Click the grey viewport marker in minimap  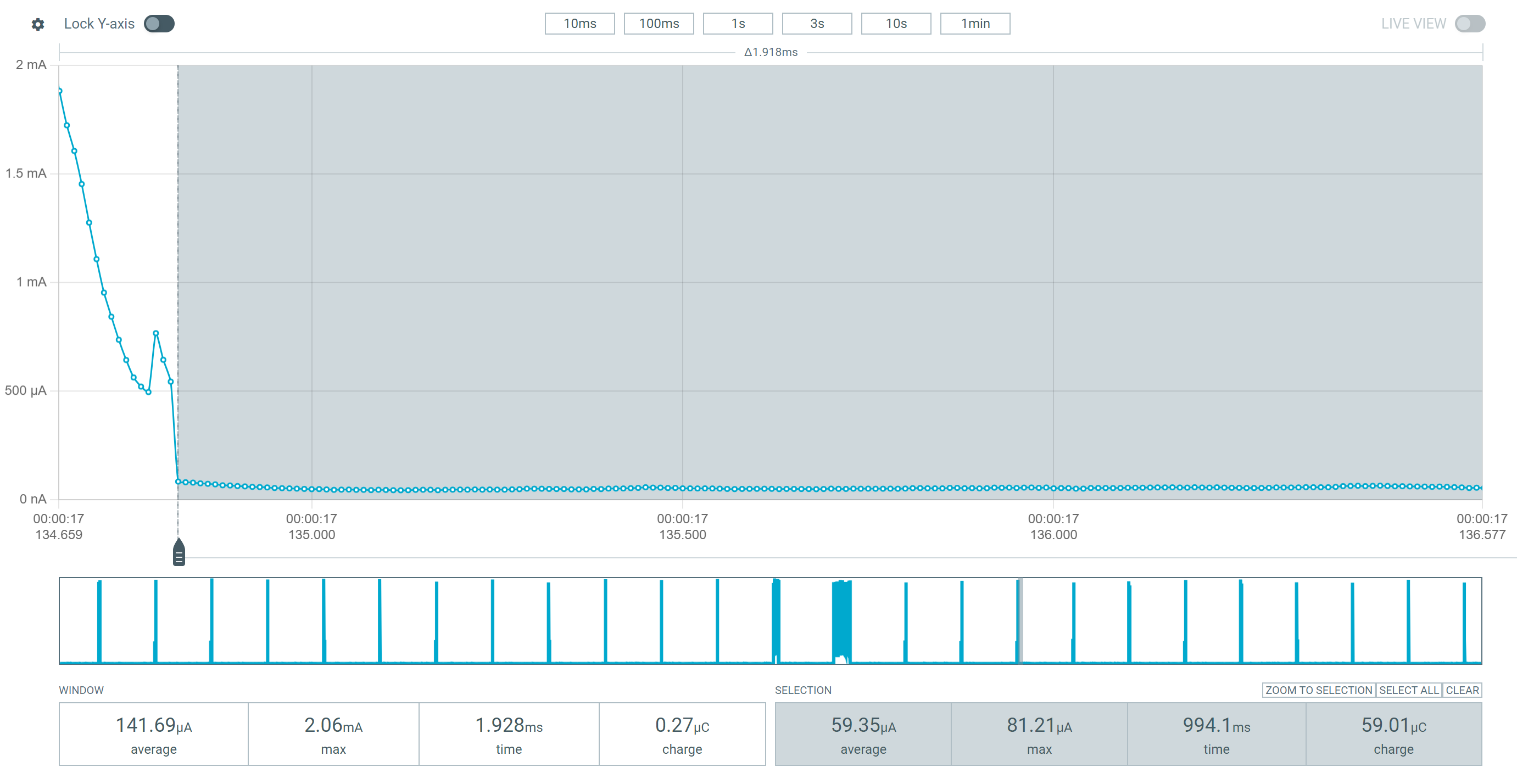1020,620
